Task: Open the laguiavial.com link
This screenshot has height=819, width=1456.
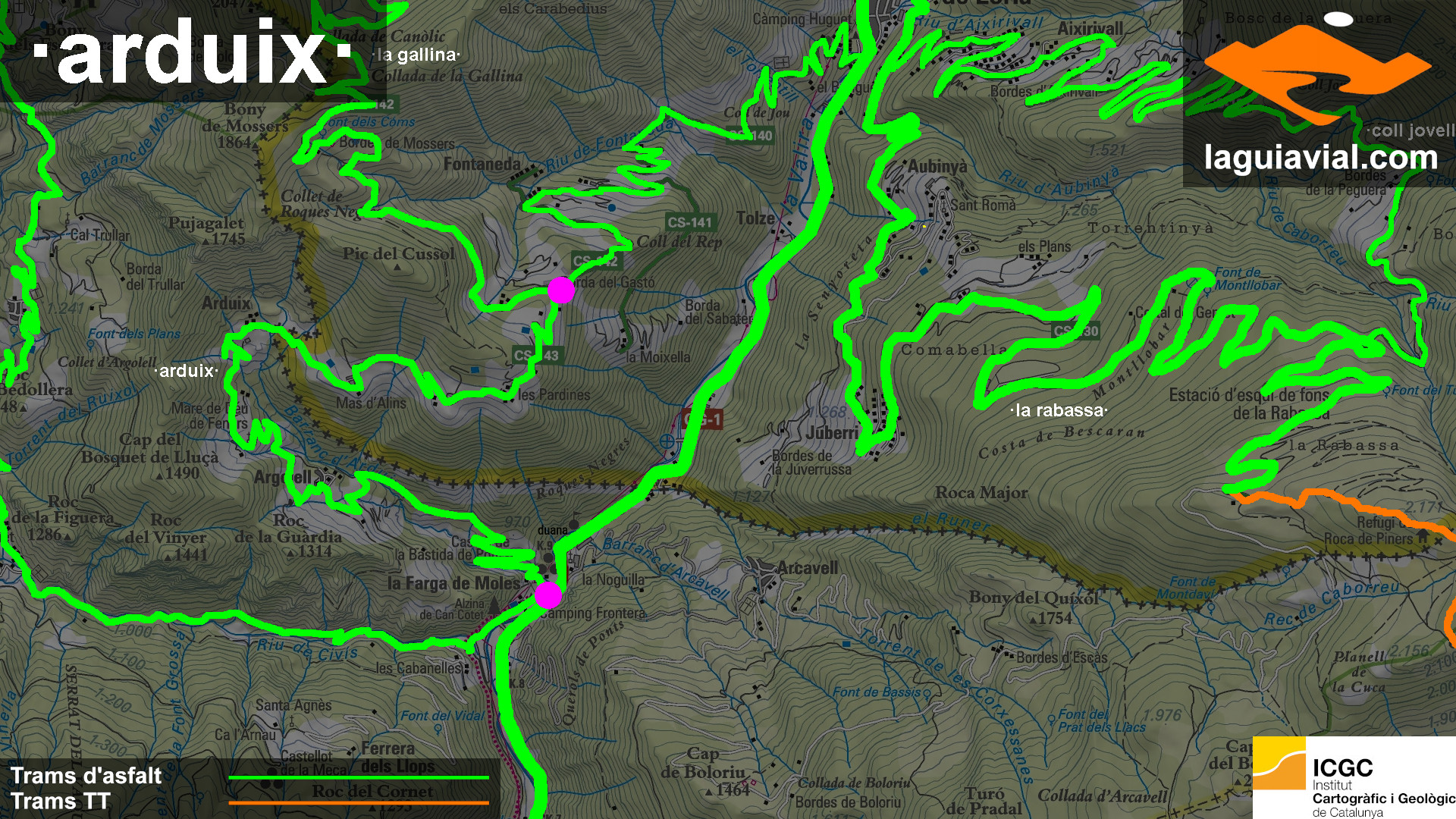Action: coord(1320,158)
